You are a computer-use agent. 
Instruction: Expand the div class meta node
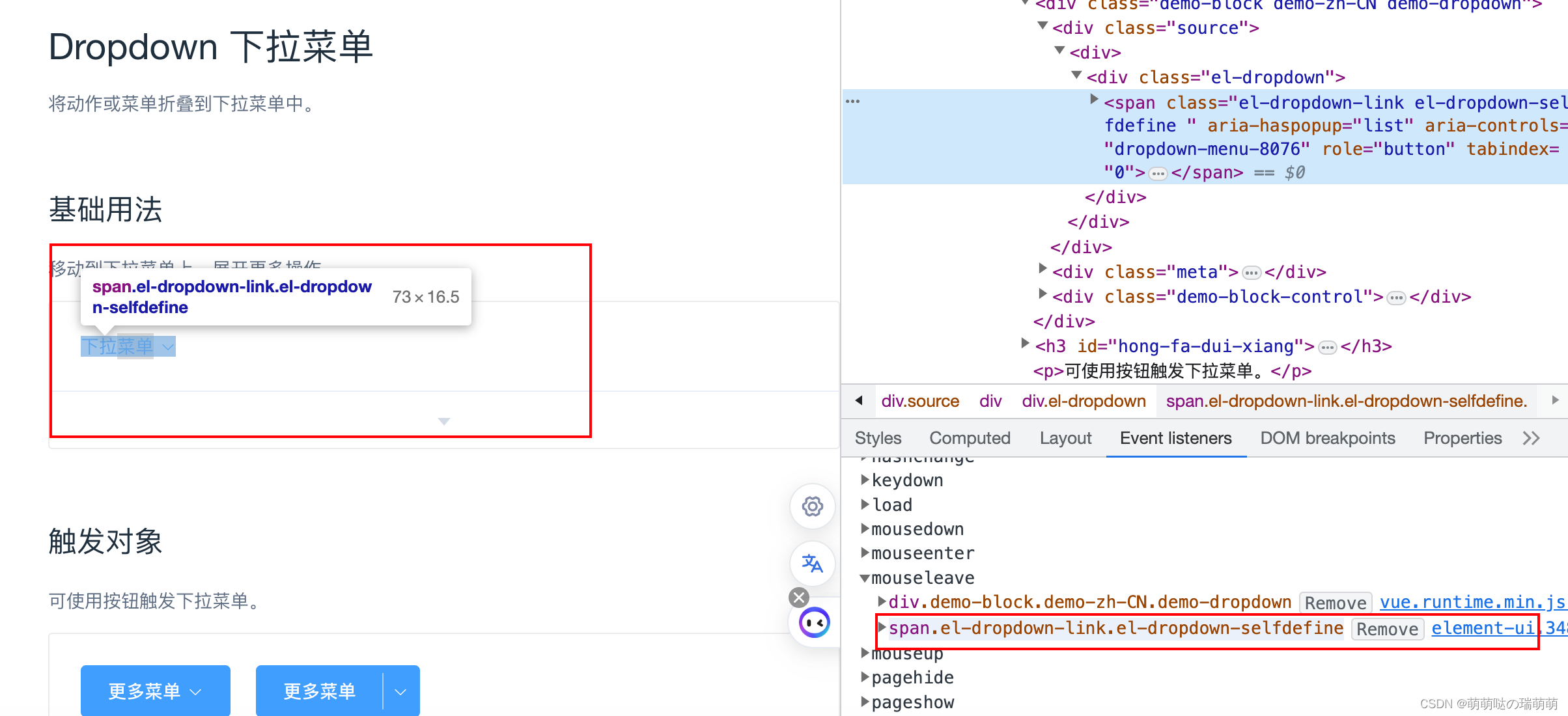coord(1043,268)
